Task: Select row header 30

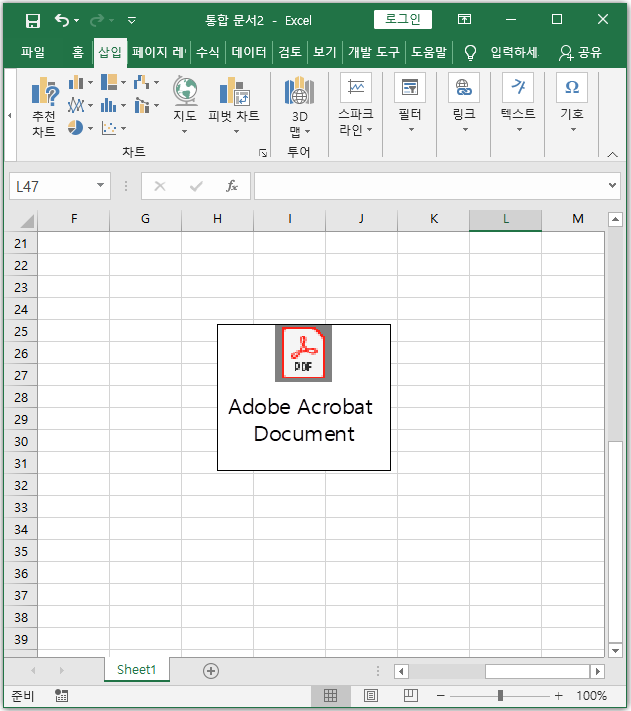Action: click(x=21, y=442)
